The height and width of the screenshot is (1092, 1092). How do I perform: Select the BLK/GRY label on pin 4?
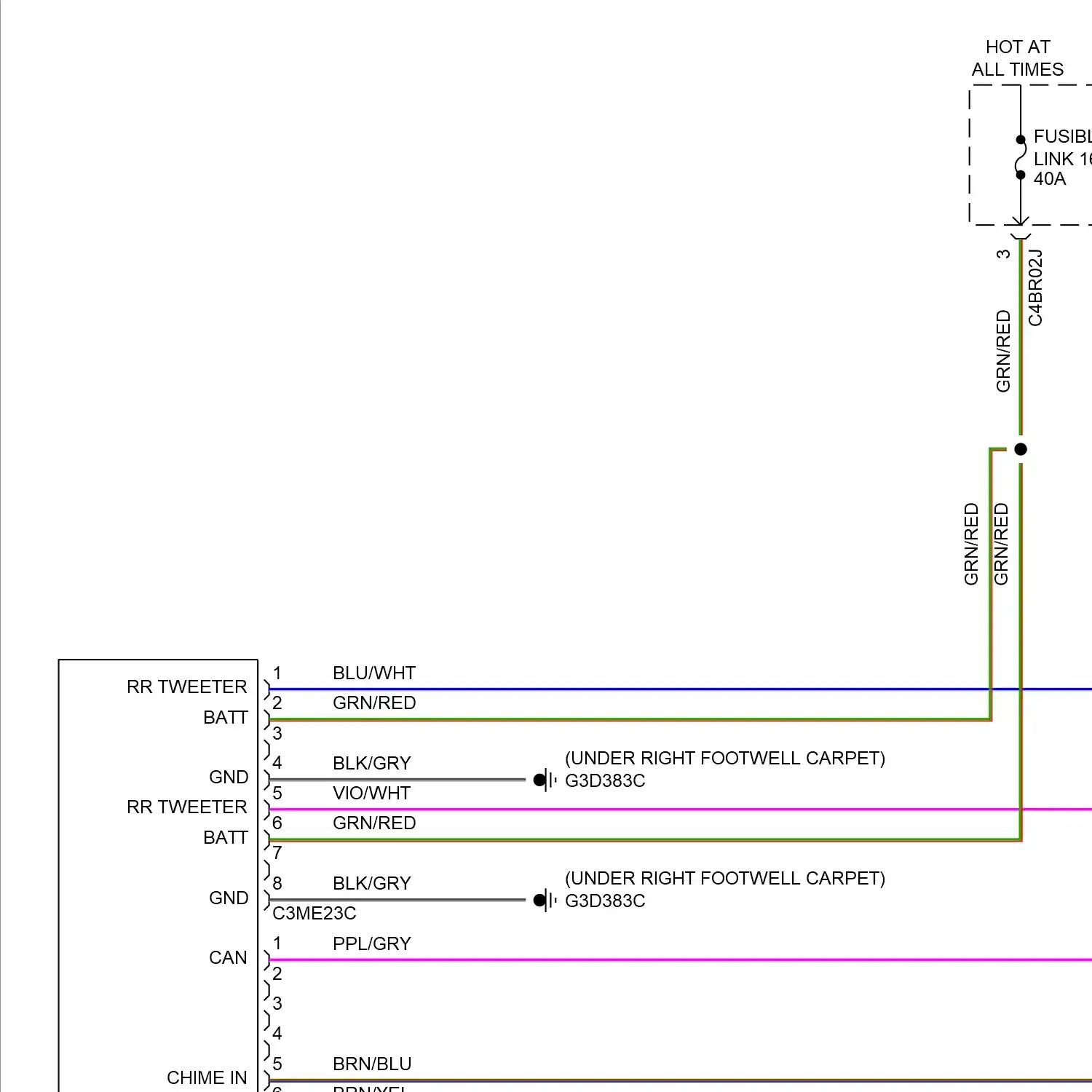tap(372, 763)
